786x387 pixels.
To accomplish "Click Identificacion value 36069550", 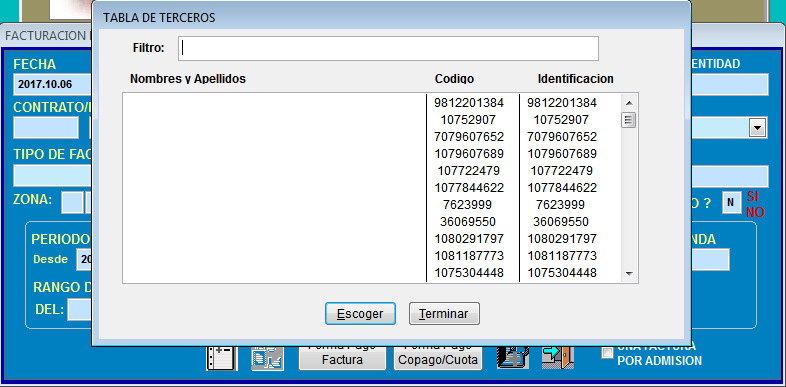I will (561, 222).
